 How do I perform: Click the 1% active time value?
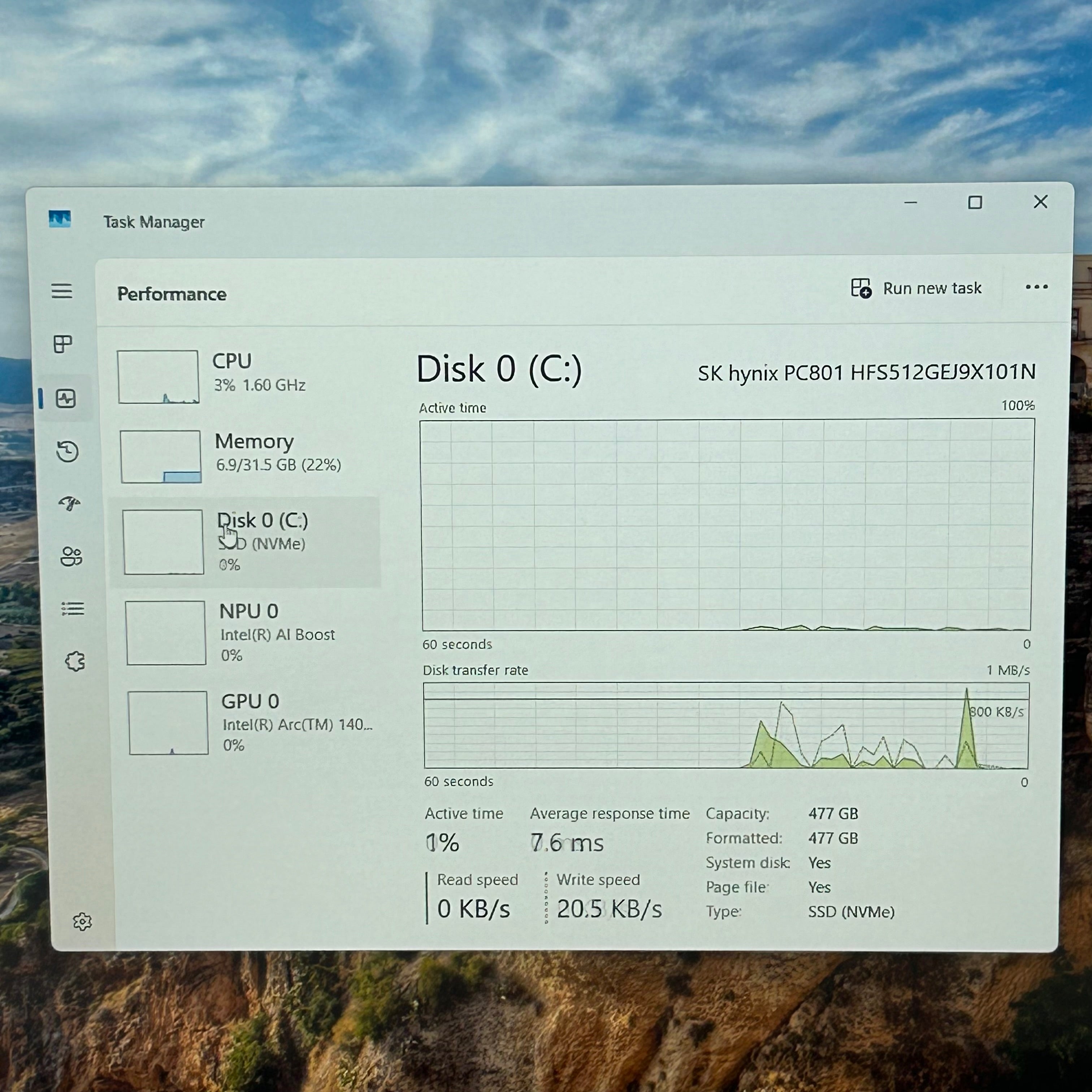pos(442,843)
